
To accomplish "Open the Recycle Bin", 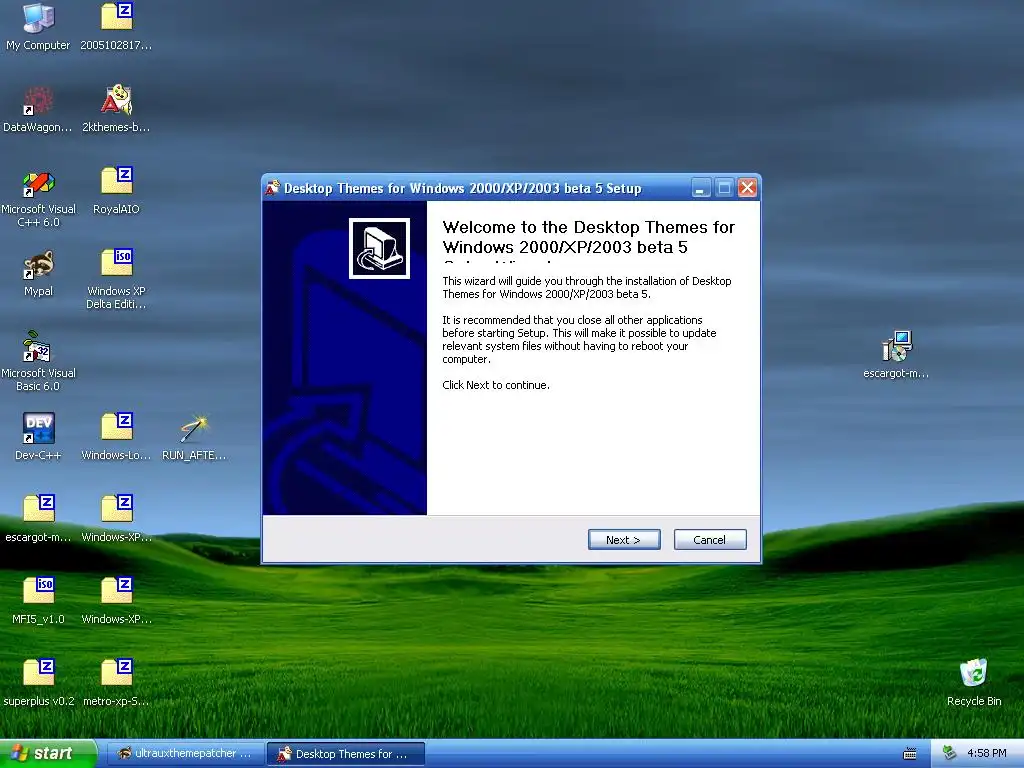I will [973, 674].
